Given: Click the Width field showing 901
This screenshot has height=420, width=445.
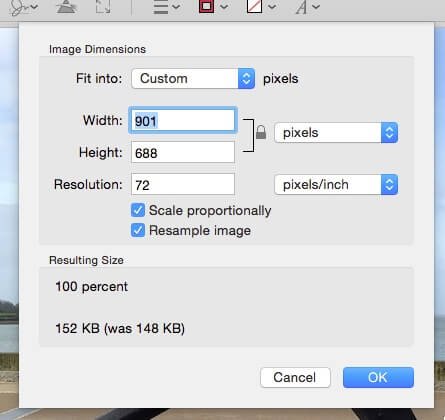Looking at the screenshot, I should point(183,120).
